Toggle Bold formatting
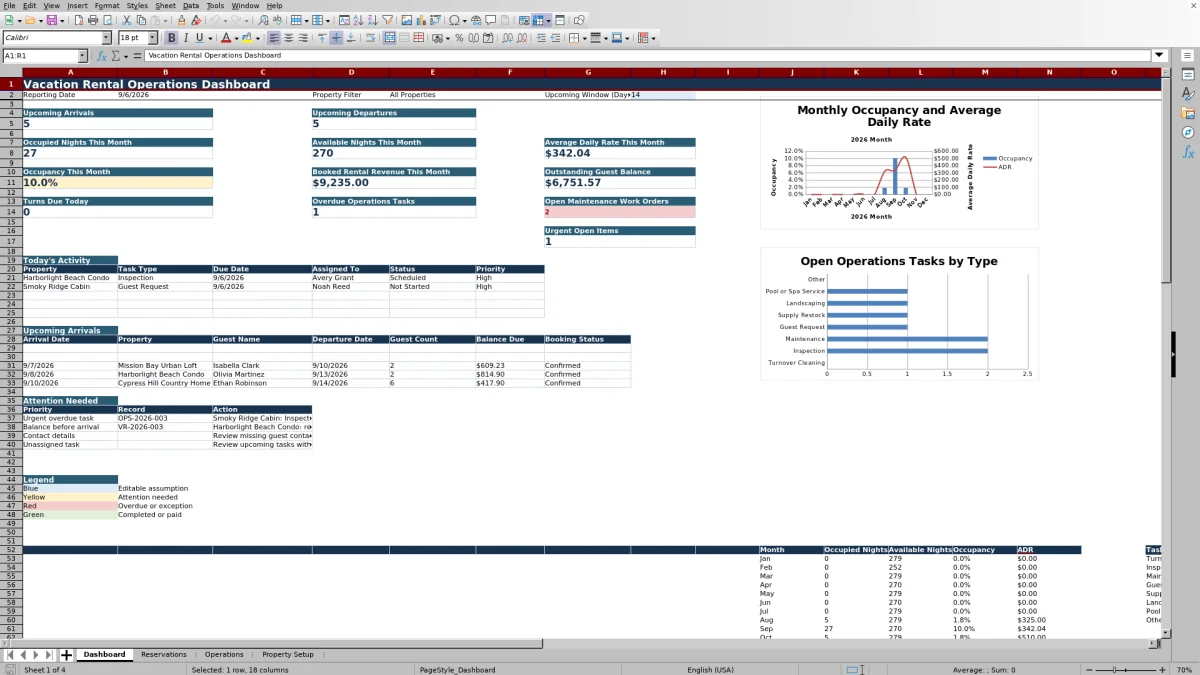1200x675 pixels. pos(171,38)
